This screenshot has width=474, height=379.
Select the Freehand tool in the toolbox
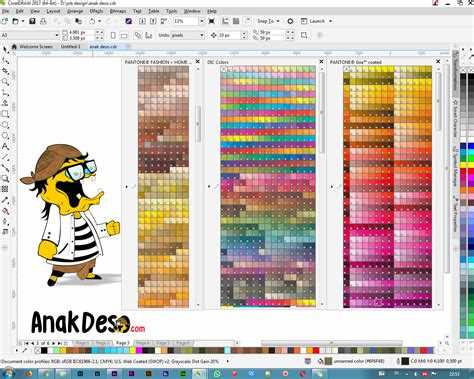click(5, 92)
